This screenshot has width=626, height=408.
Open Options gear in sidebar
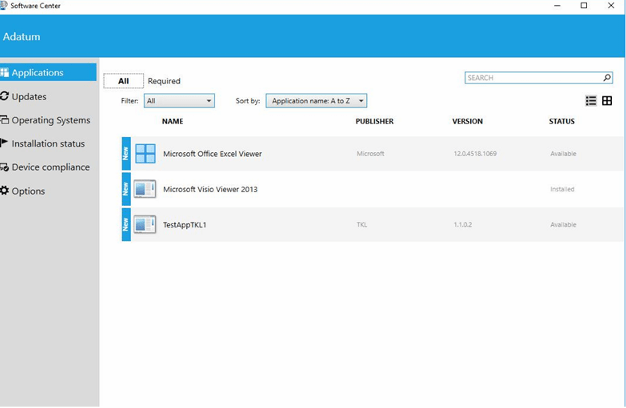click(x=27, y=191)
